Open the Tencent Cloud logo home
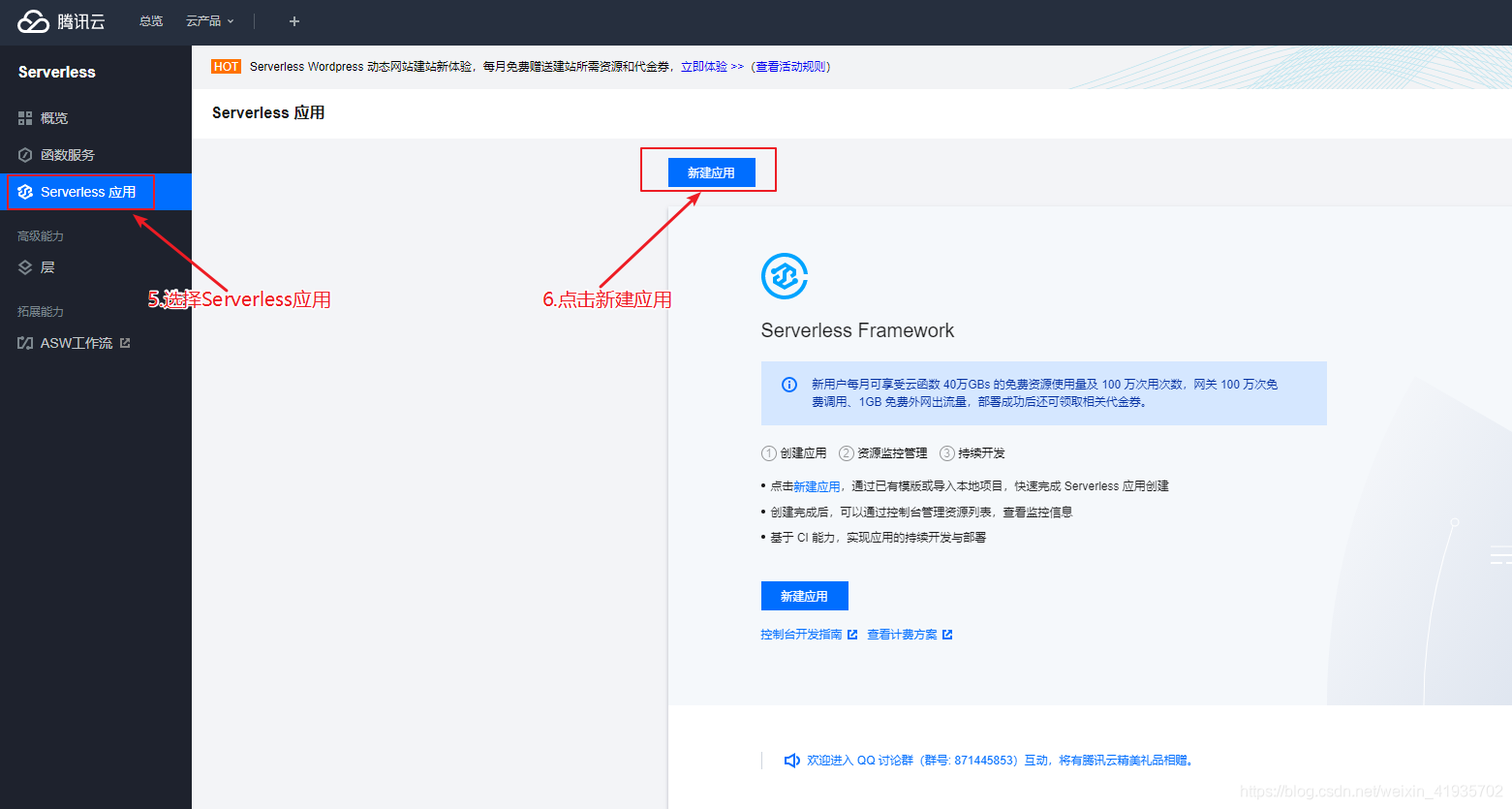The image size is (1512, 809). [61, 21]
